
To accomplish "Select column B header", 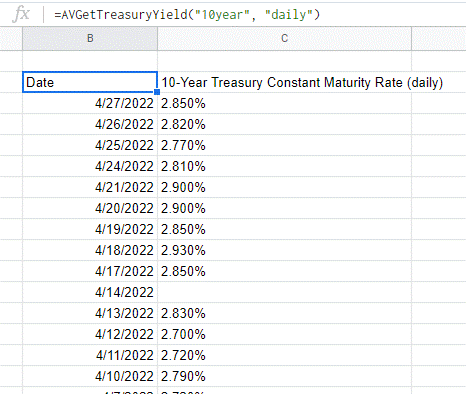I will coord(90,38).
